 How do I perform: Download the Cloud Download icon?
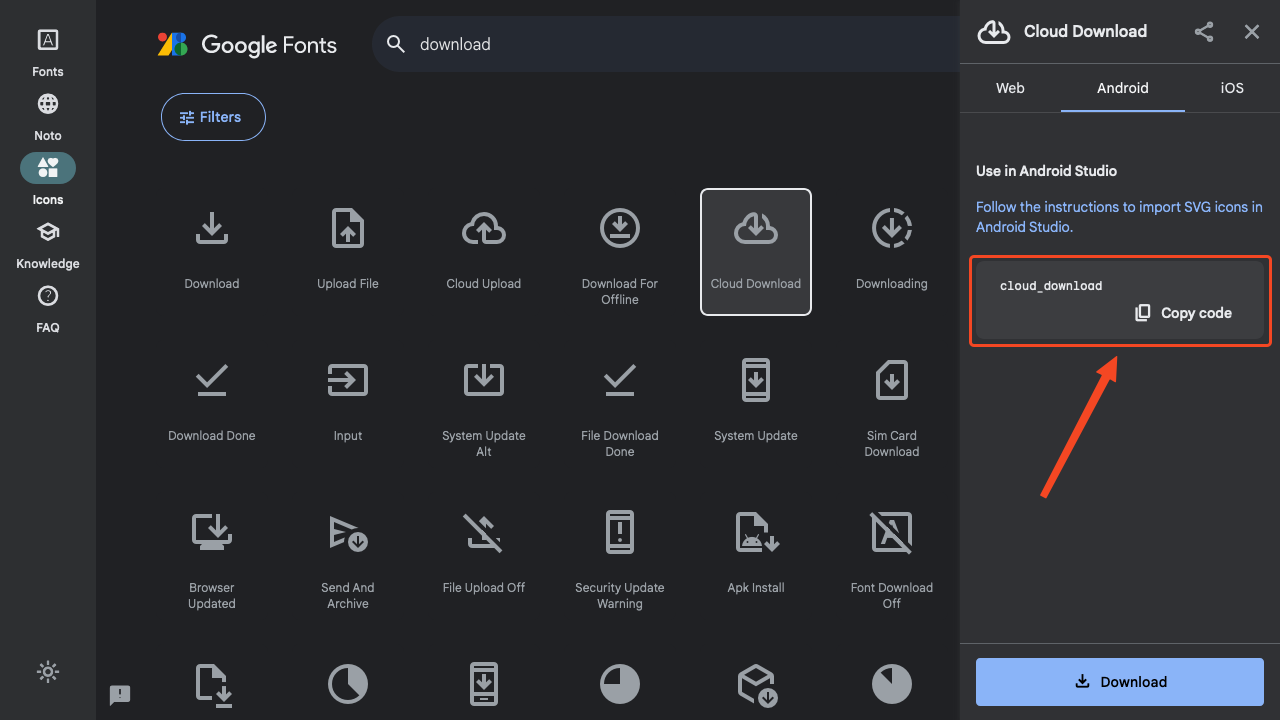tap(1119, 682)
